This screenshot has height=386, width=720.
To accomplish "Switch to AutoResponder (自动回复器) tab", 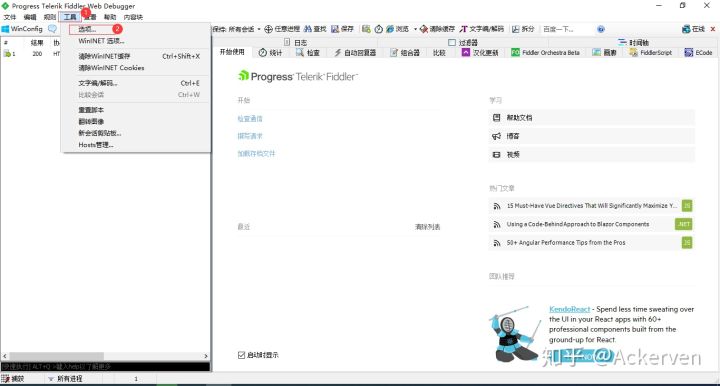I will pyautogui.click(x=355, y=53).
